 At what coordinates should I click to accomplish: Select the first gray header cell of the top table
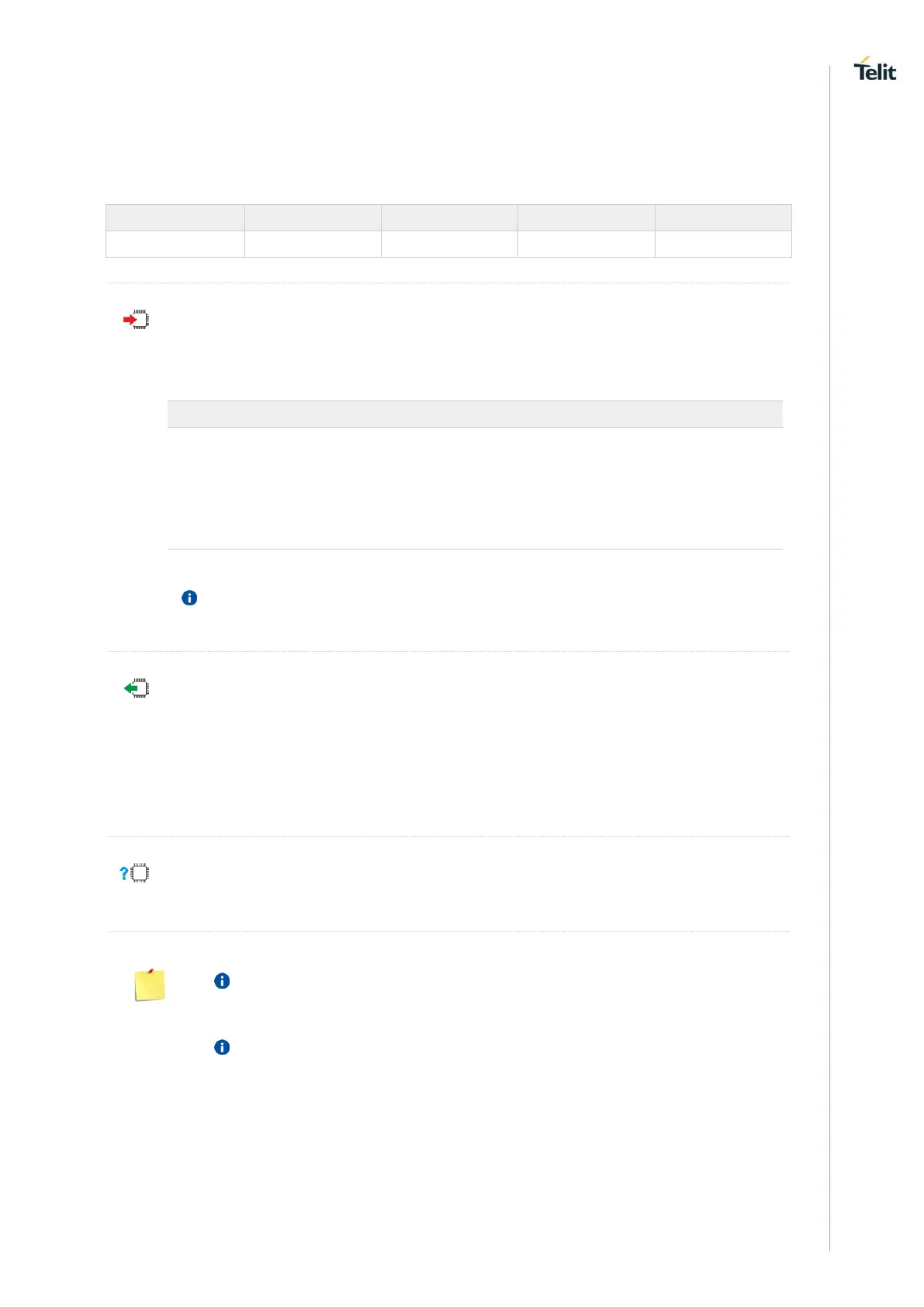(175, 217)
